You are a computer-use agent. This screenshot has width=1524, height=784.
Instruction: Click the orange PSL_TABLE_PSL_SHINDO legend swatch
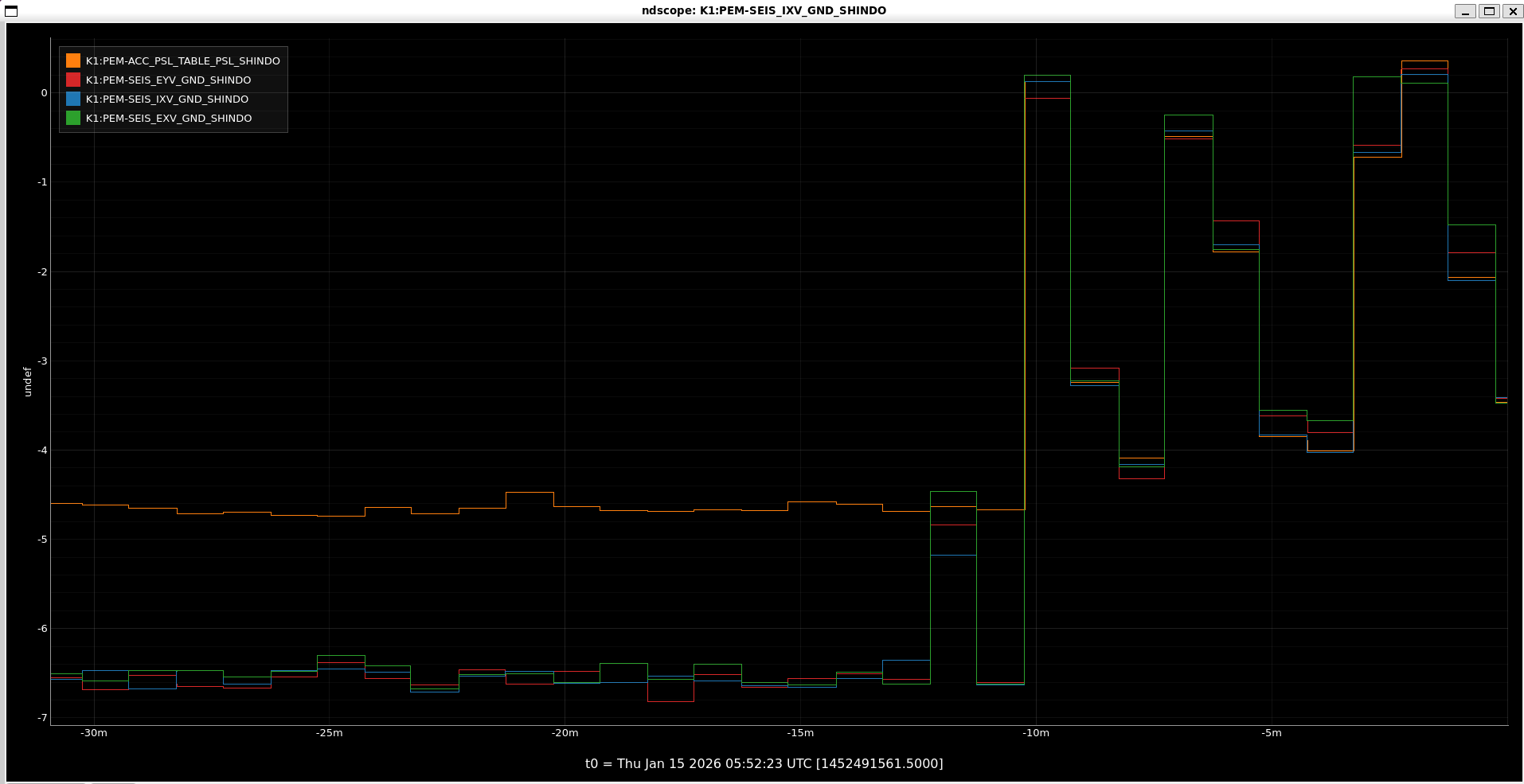pyautogui.click(x=73, y=60)
